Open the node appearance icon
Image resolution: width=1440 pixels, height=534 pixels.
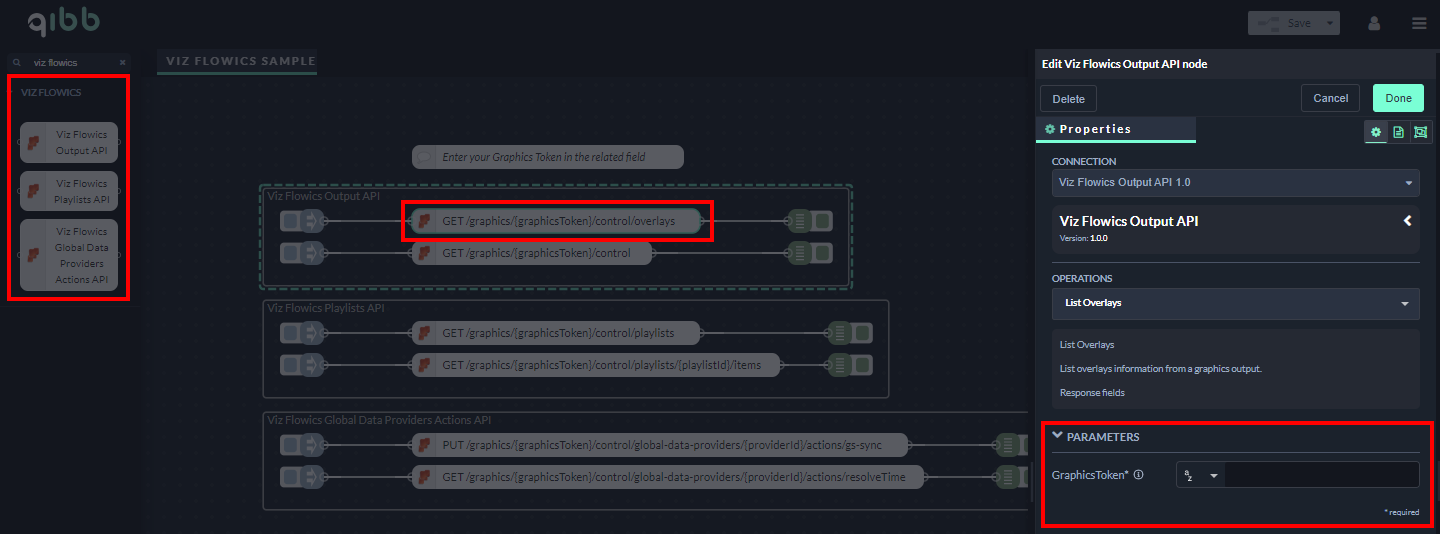tap(1420, 132)
